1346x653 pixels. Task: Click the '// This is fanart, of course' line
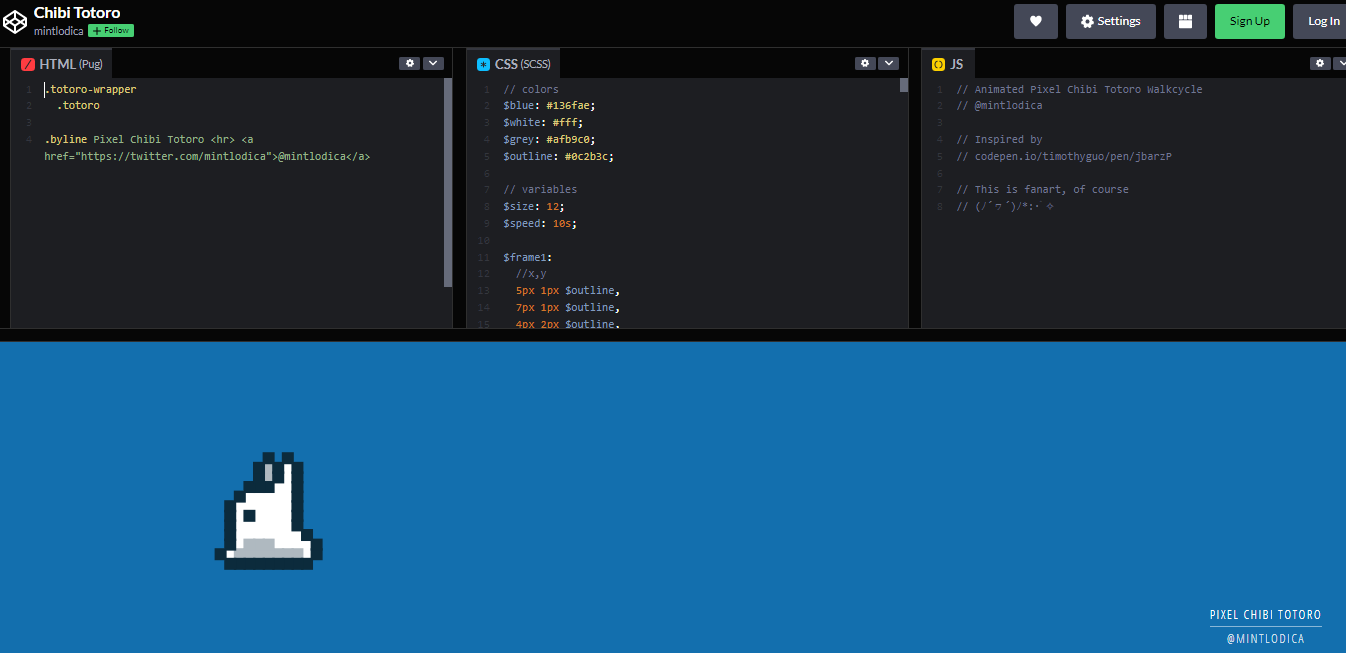pos(1042,190)
